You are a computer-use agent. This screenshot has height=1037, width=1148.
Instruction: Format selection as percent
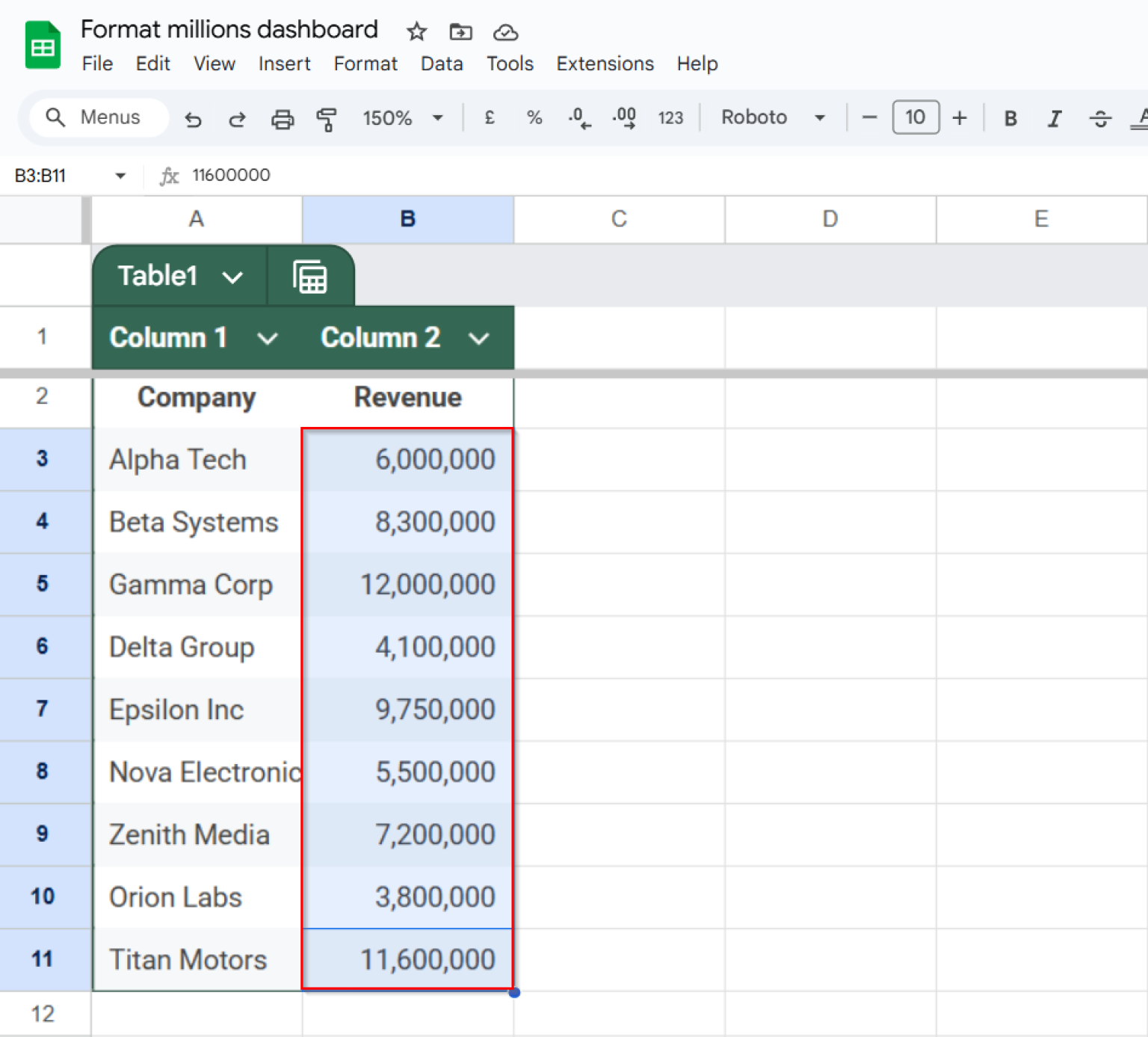coord(534,117)
